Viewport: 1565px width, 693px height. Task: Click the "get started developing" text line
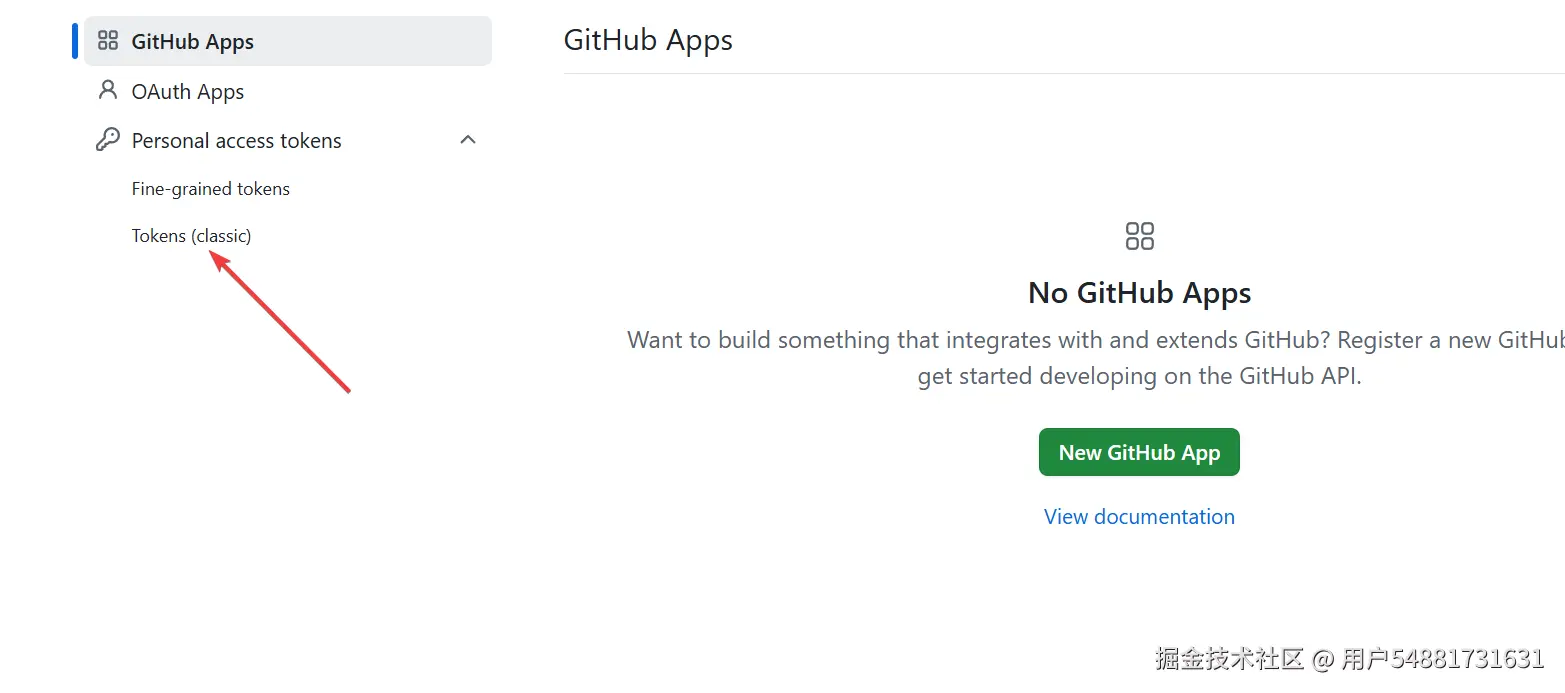1139,376
